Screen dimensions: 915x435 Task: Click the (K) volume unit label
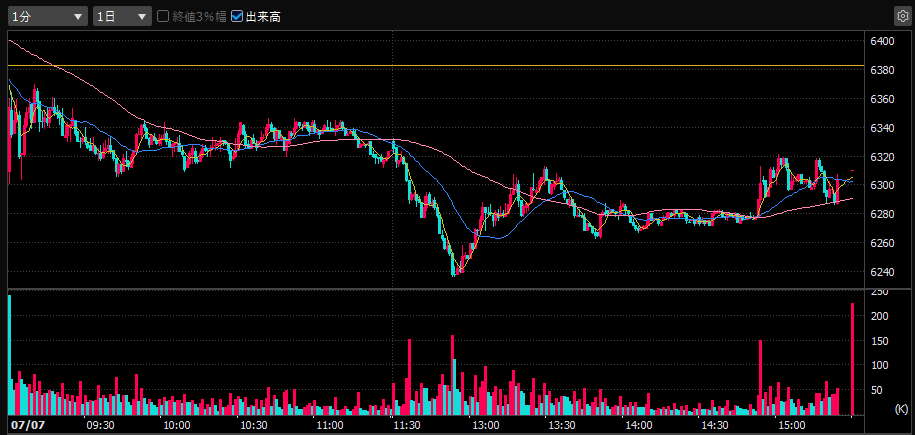[902, 408]
